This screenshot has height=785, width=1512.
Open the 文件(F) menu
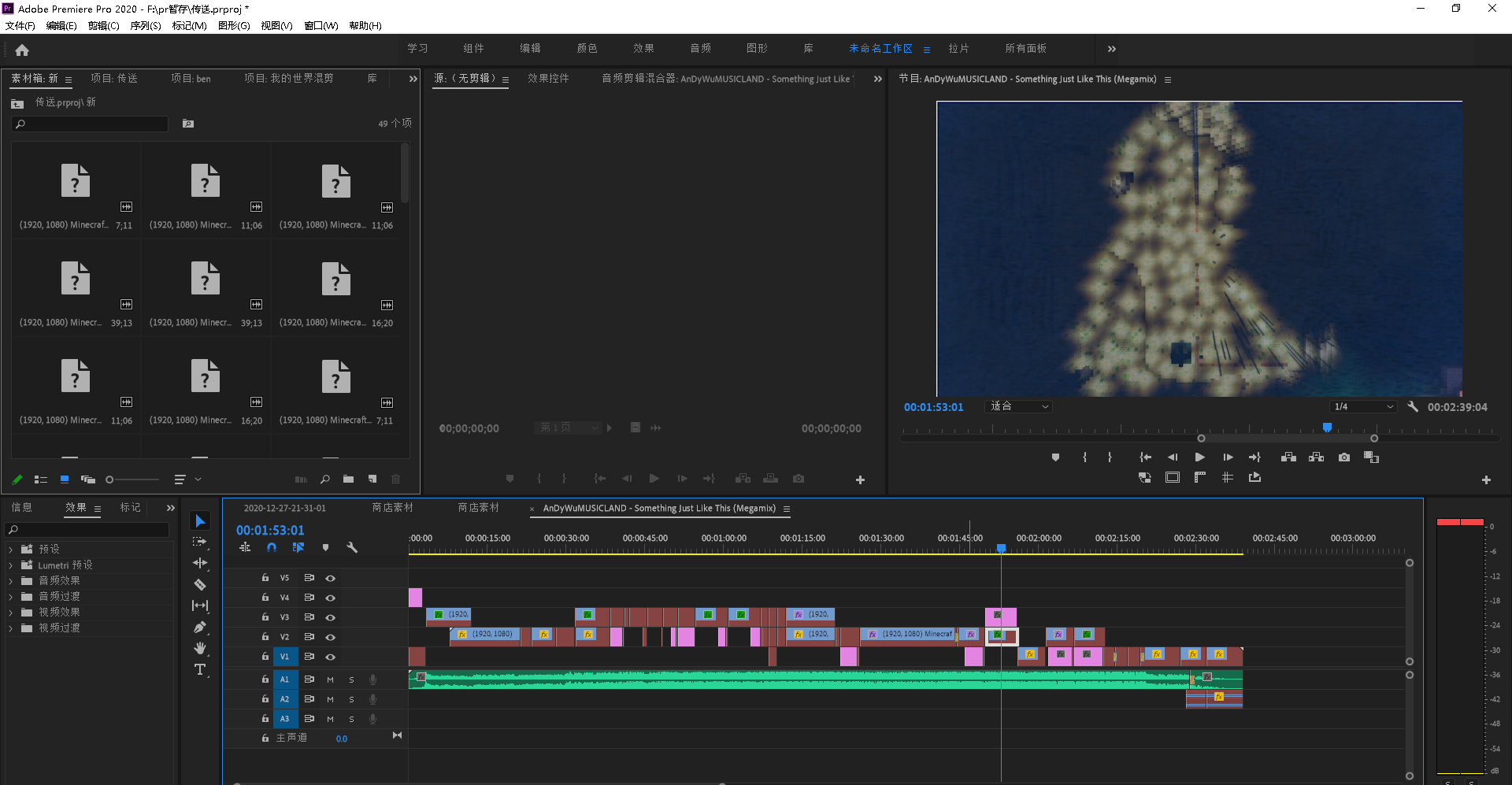pyautogui.click(x=20, y=26)
